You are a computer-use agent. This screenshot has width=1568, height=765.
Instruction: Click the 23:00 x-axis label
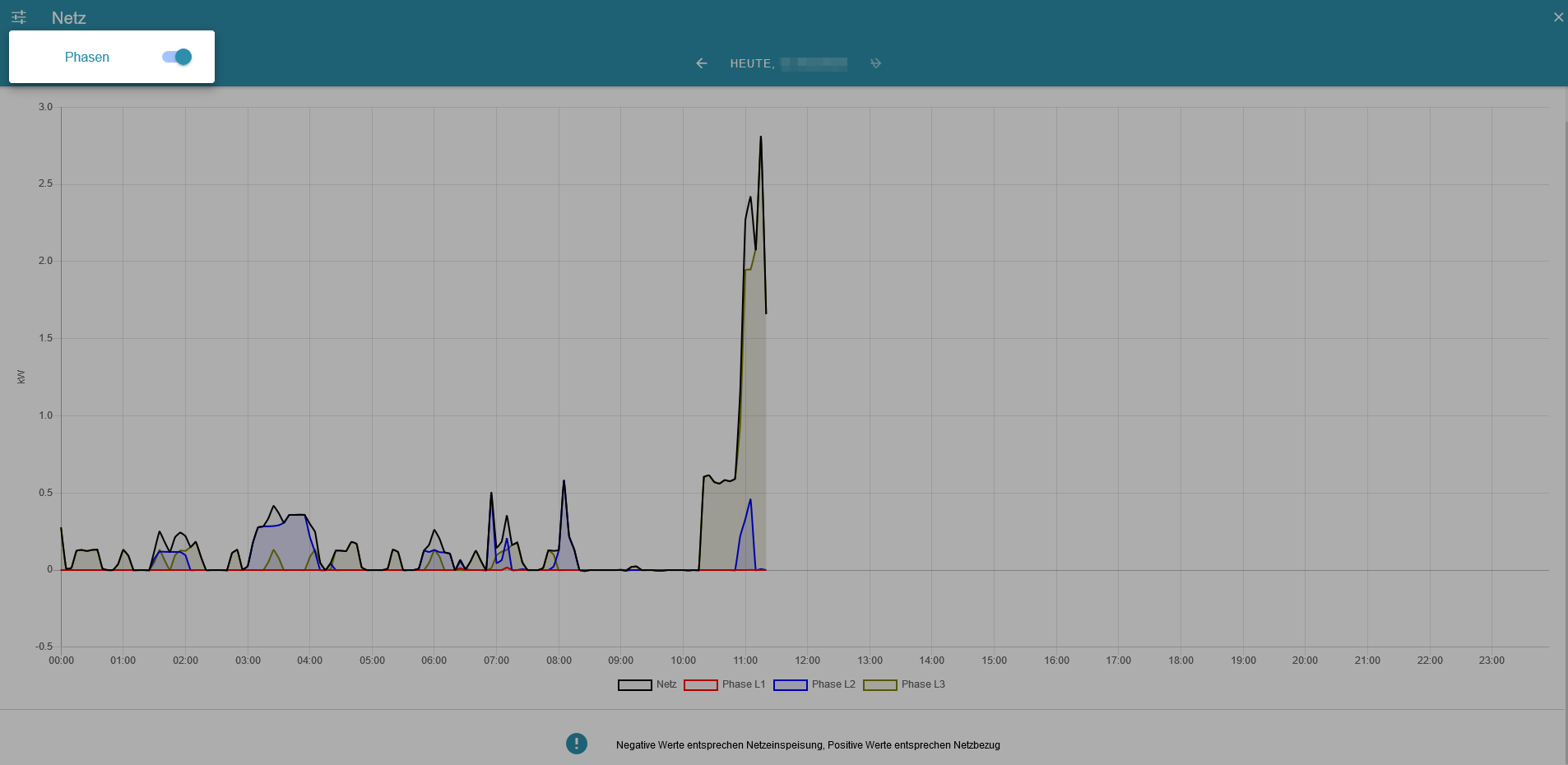(x=1491, y=661)
